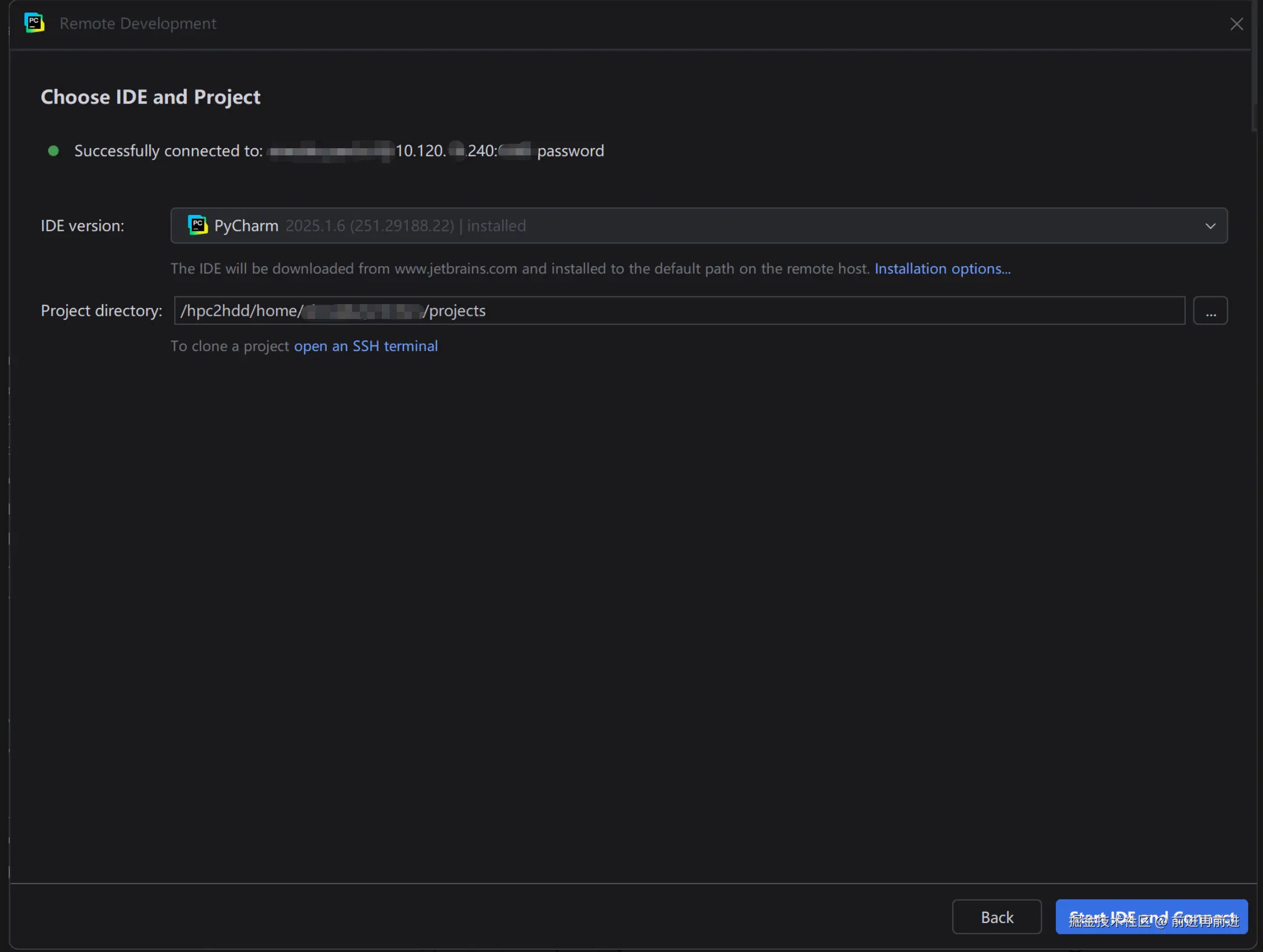Click the 'To clone a project' hint text
This screenshot has width=1263, height=952.
230,346
